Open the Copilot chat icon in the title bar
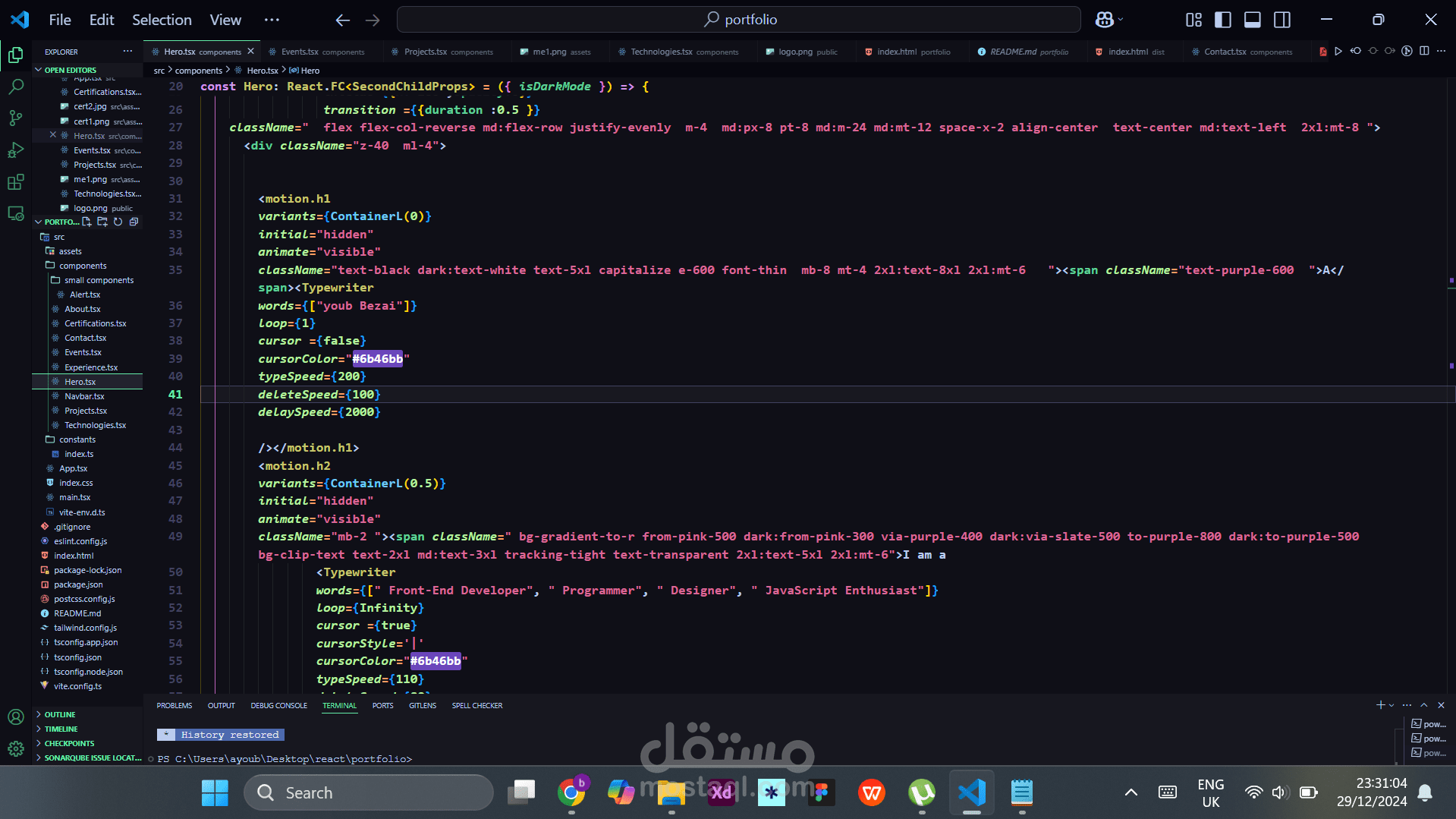The width and height of the screenshot is (1456, 819). click(1104, 20)
